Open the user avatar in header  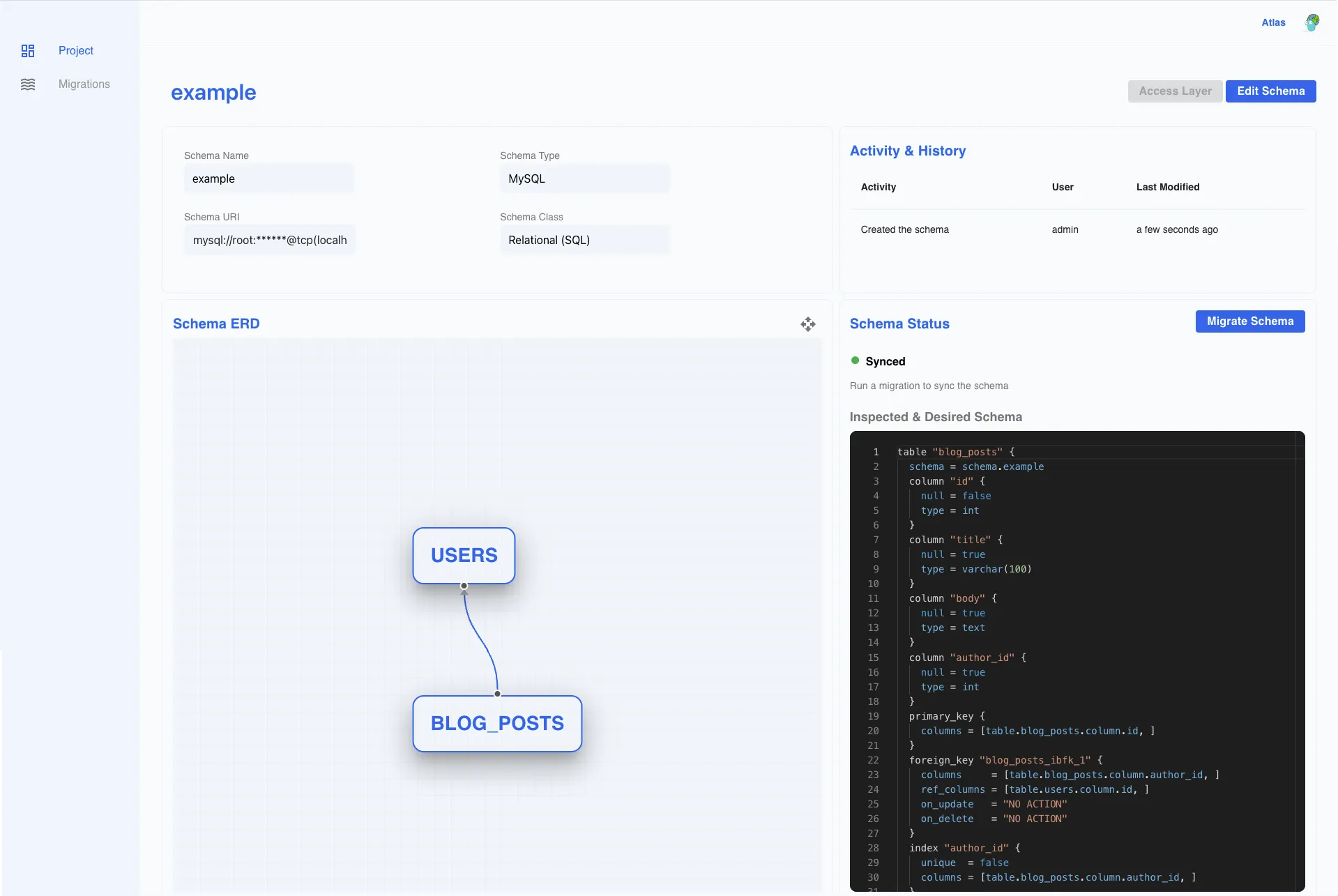pos(1312,22)
